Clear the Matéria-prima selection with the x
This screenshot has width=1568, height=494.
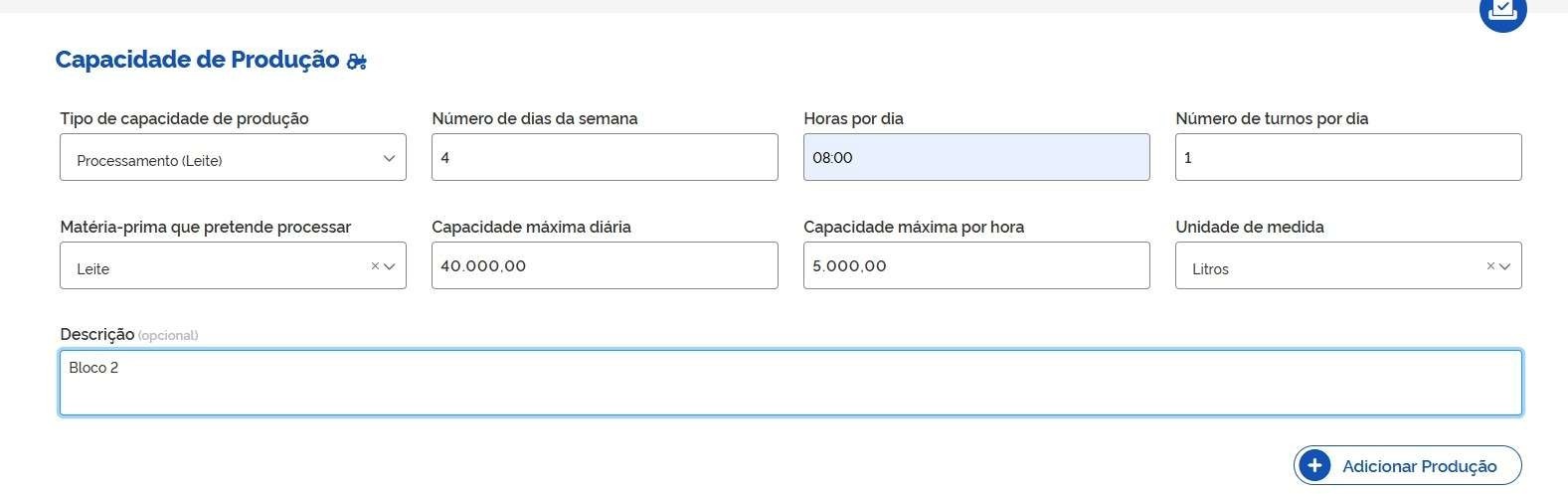[375, 266]
